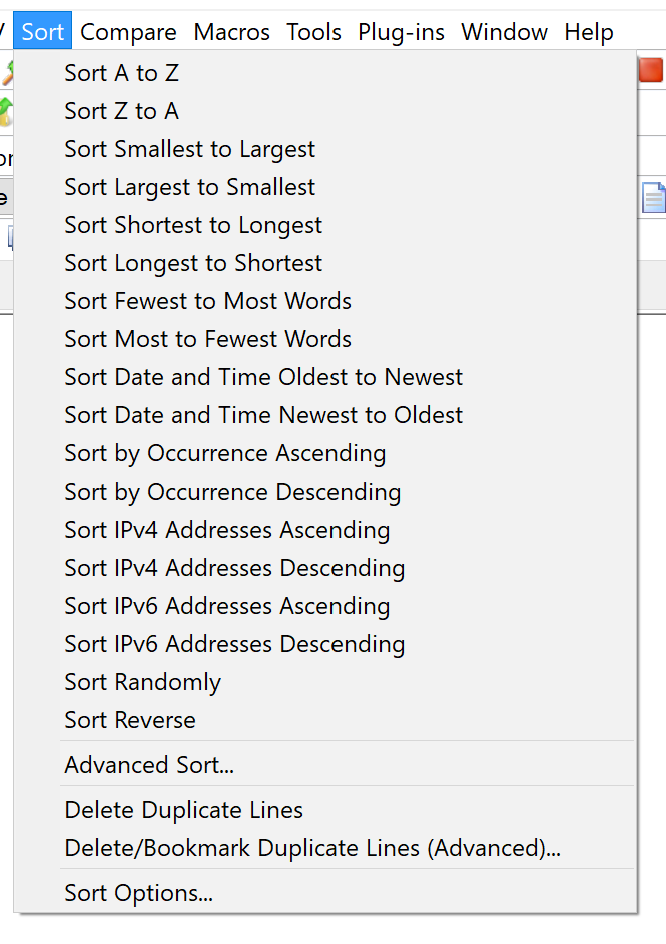The height and width of the screenshot is (944, 666).
Task: Open the Macros menu
Action: coord(231,31)
